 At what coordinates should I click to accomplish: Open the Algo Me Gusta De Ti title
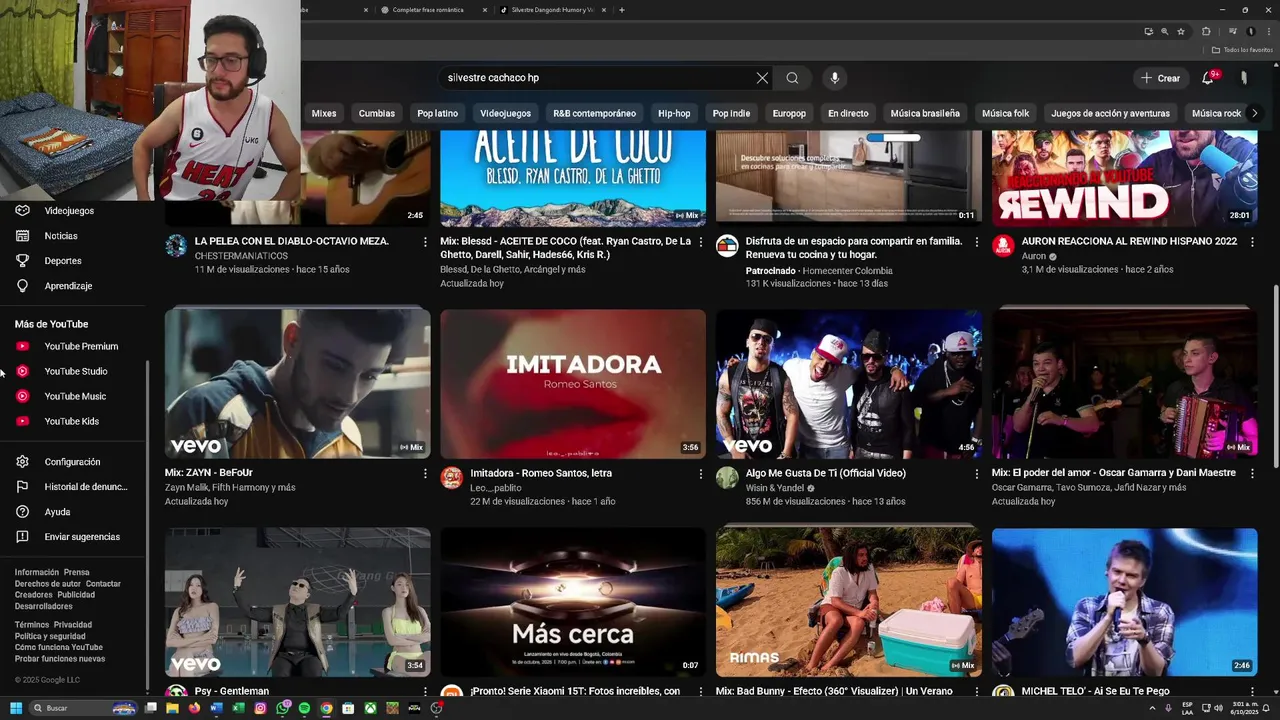point(826,473)
